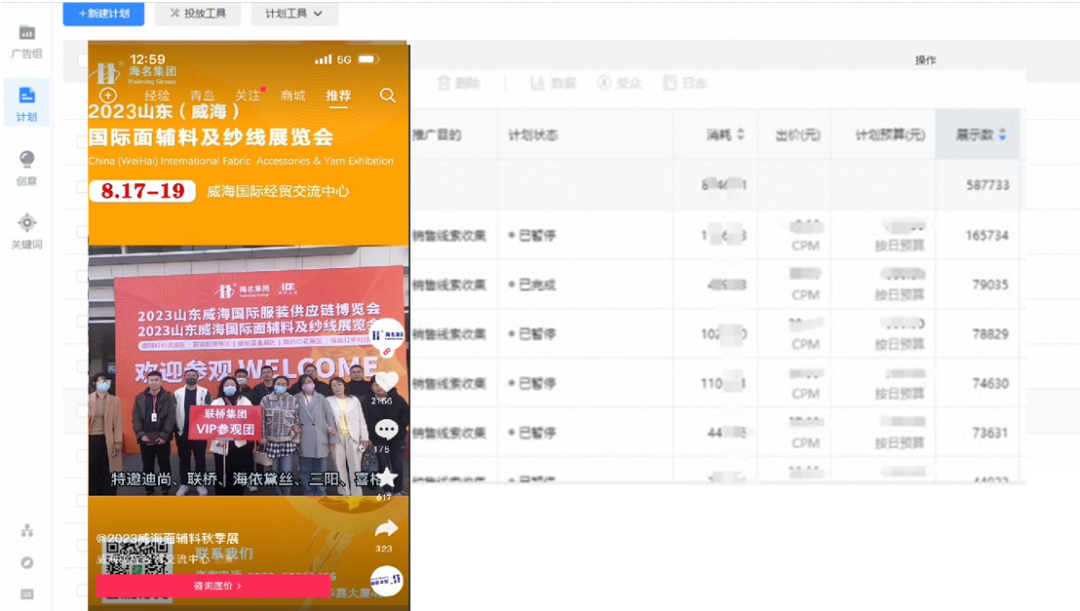Screen dimensions: 1080x611
Task: Click the compass icon in the sidebar
Action: [x=27, y=563]
